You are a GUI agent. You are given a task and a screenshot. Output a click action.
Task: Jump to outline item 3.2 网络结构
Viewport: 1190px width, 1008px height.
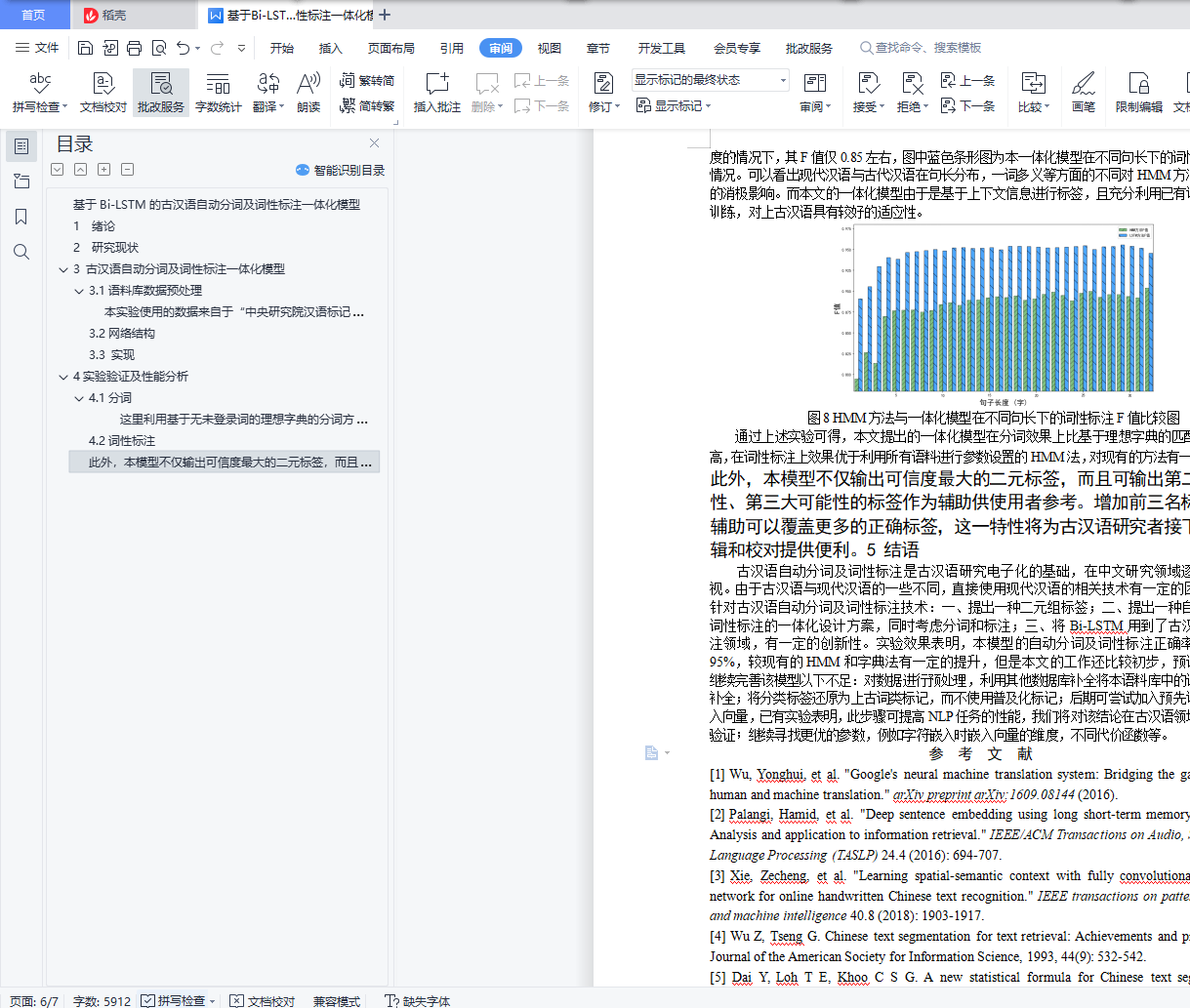click(121, 334)
